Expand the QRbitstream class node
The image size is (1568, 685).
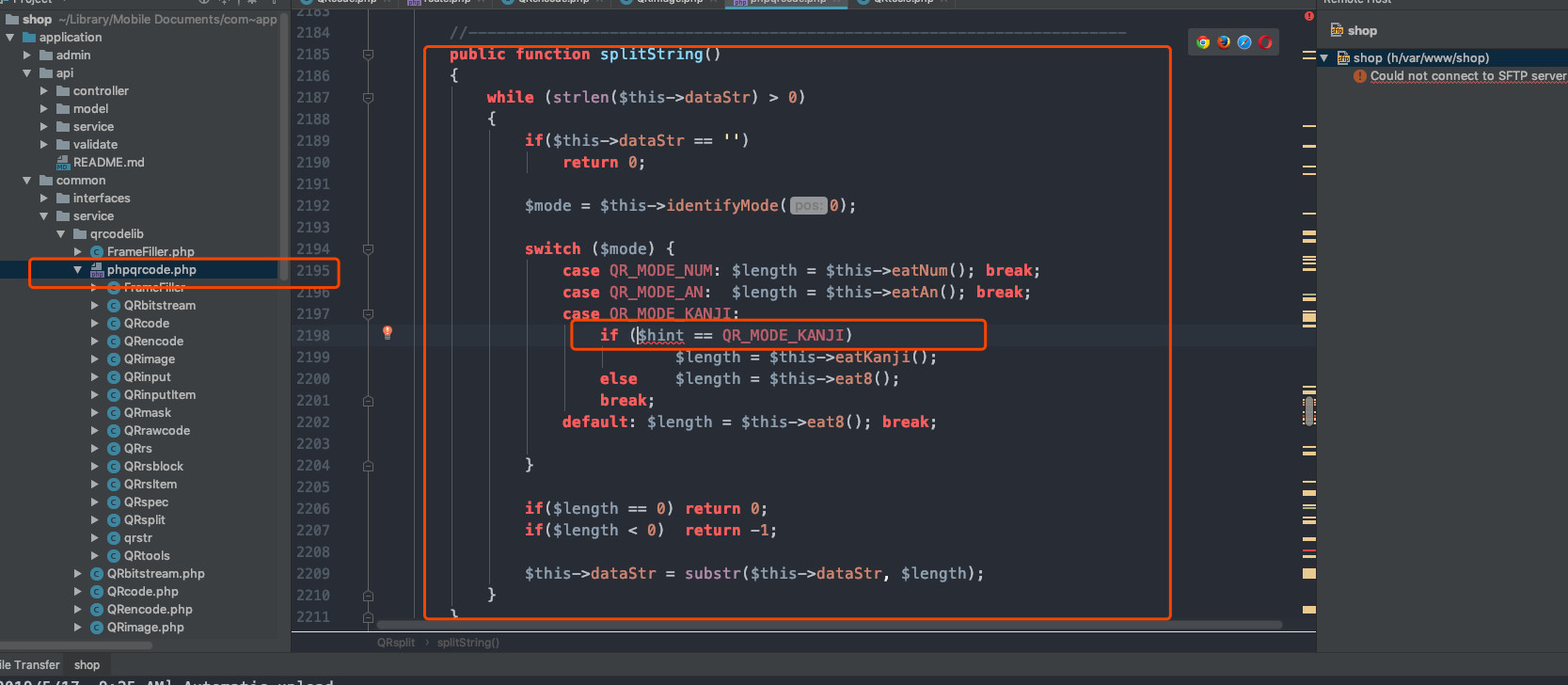(x=95, y=306)
